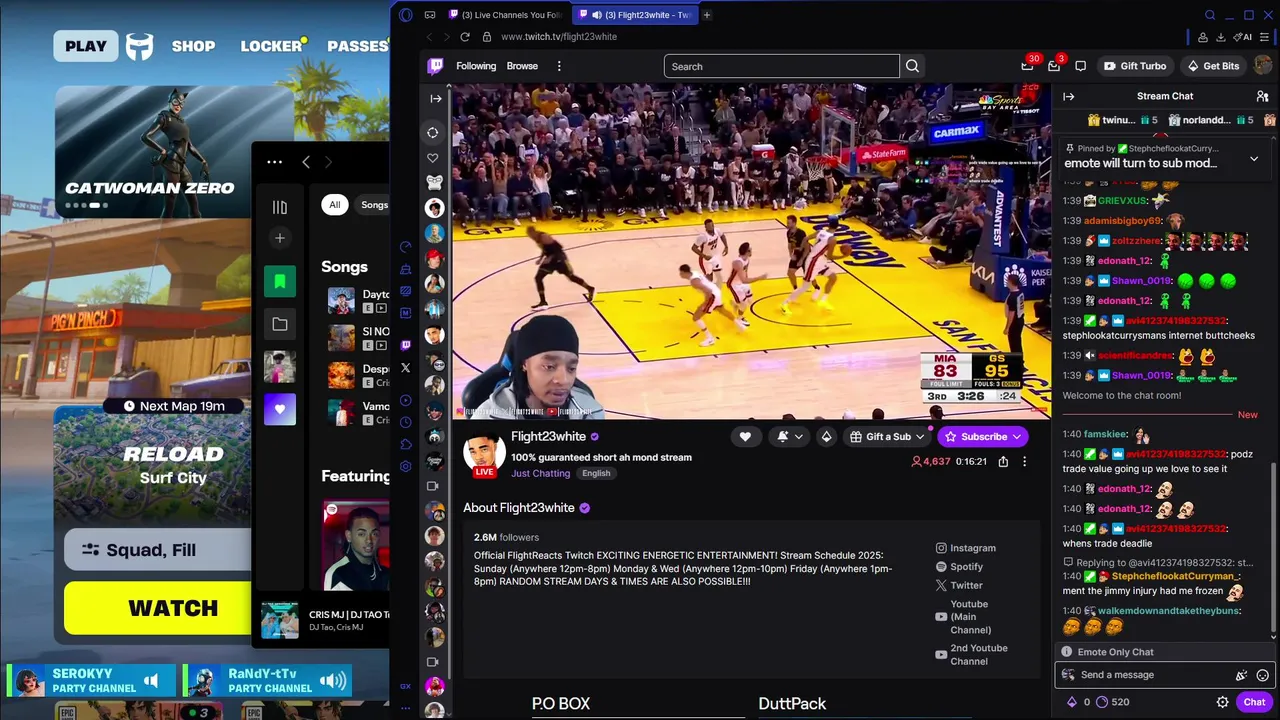Open the Spotify social link
The image size is (1280, 720).
pos(959,566)
